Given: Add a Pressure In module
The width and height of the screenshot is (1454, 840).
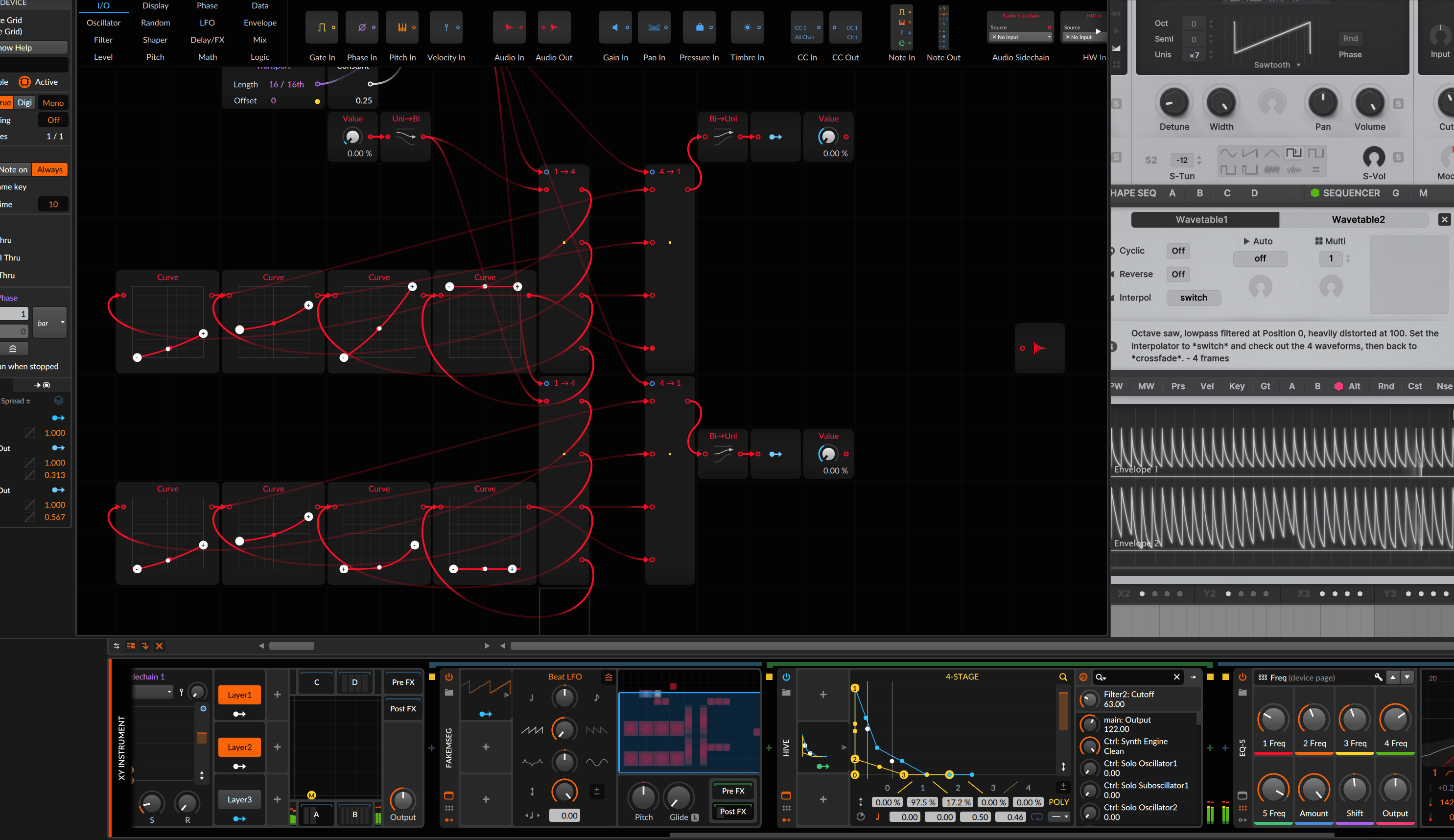Looking at the screenshot, I should tap(699, 28).
